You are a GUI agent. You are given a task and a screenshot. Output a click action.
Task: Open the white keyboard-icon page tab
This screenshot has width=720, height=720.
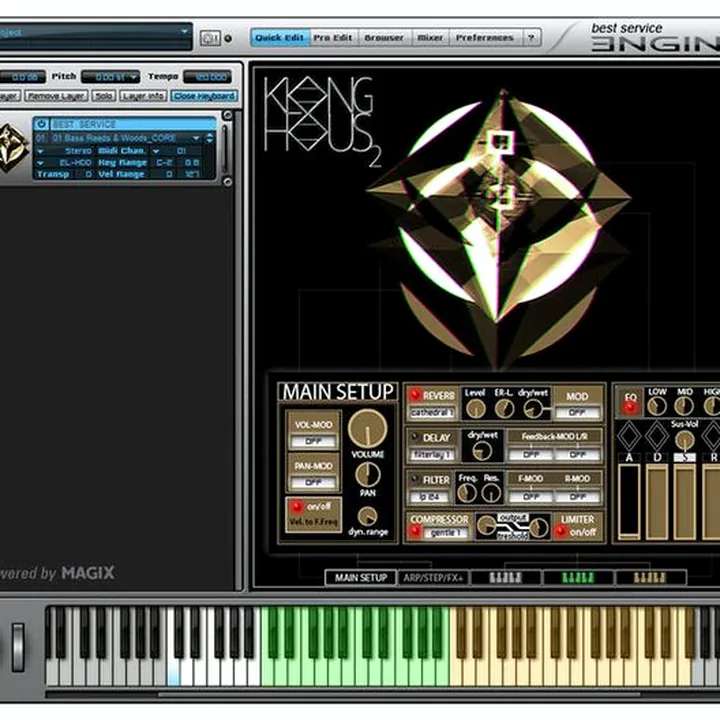(505, 578)
